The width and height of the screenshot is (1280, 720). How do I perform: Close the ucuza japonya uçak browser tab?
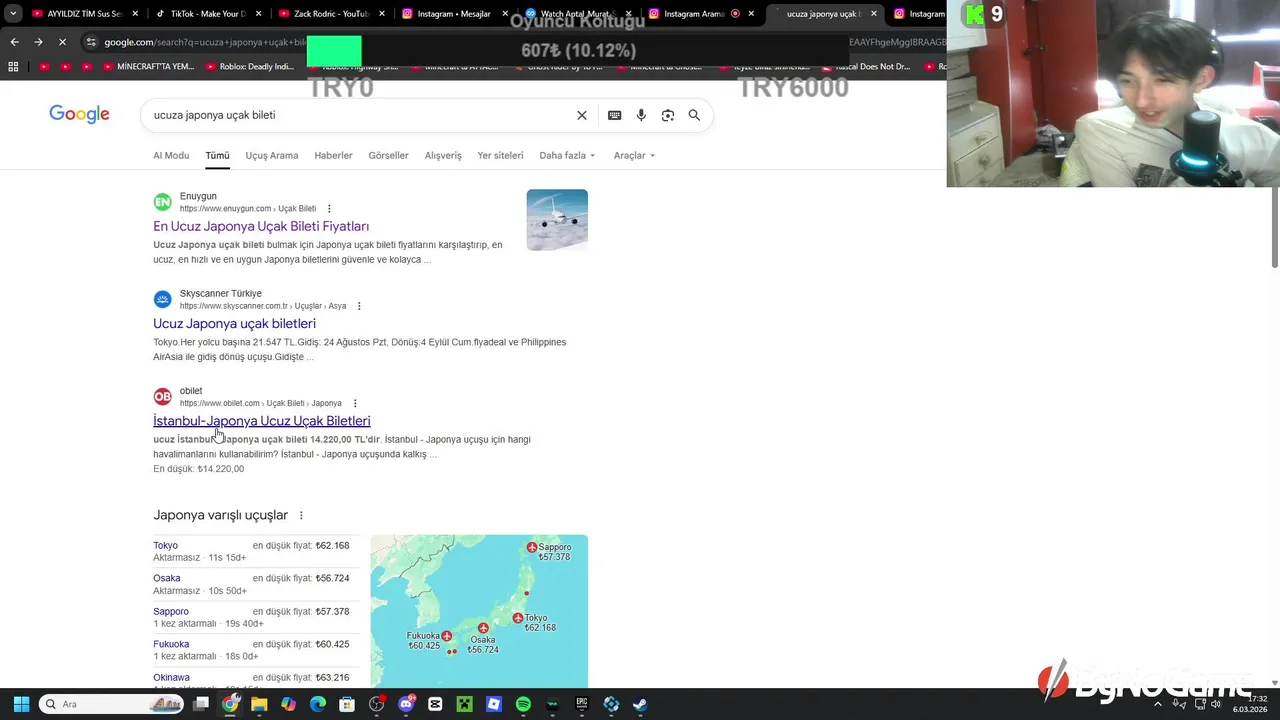pyautogui.click(x=874, y=14)
